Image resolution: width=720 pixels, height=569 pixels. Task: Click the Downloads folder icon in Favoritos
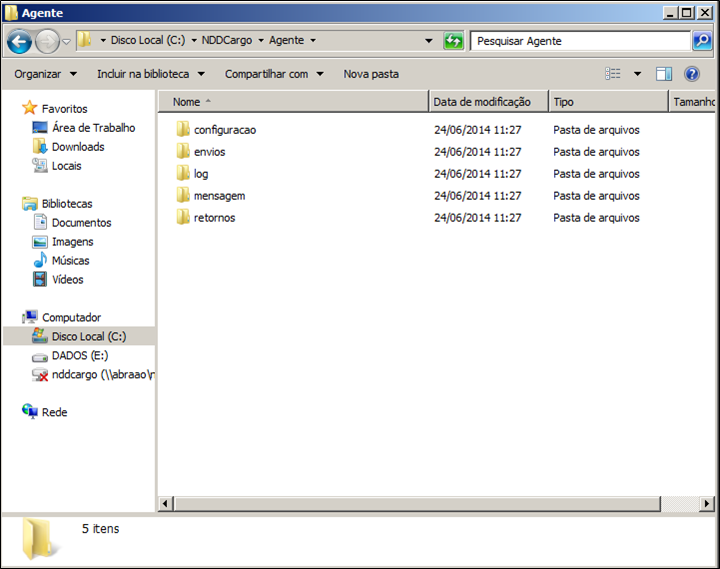click(40, 146)
